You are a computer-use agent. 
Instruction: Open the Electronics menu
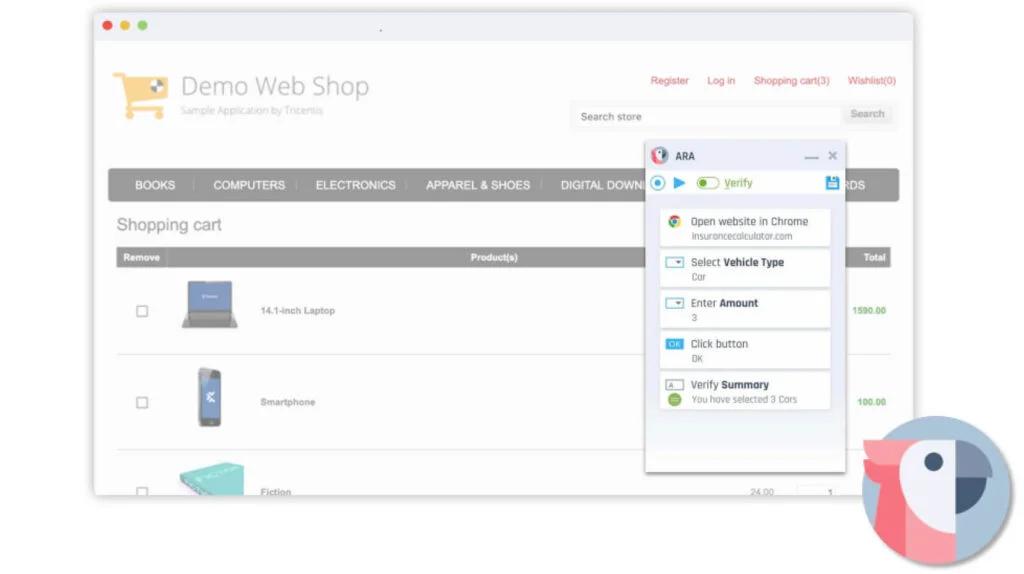(x=355, y=185)
